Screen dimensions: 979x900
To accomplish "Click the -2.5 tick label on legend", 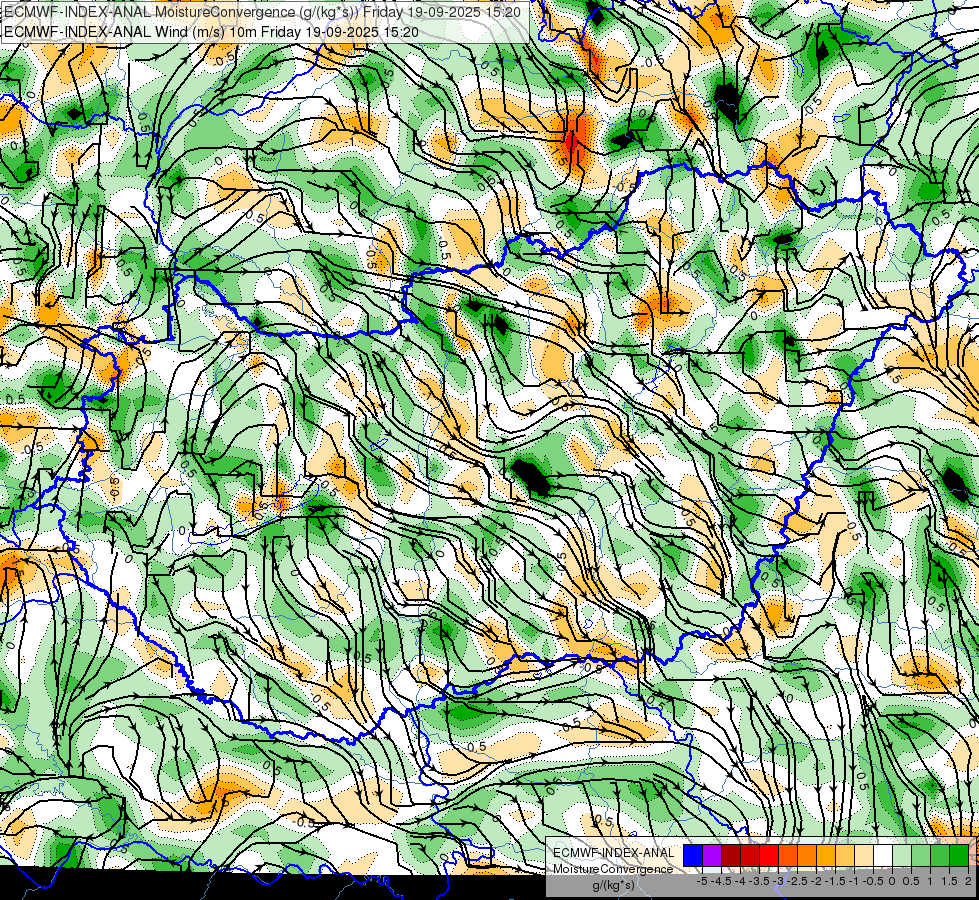I will (799, 881).
